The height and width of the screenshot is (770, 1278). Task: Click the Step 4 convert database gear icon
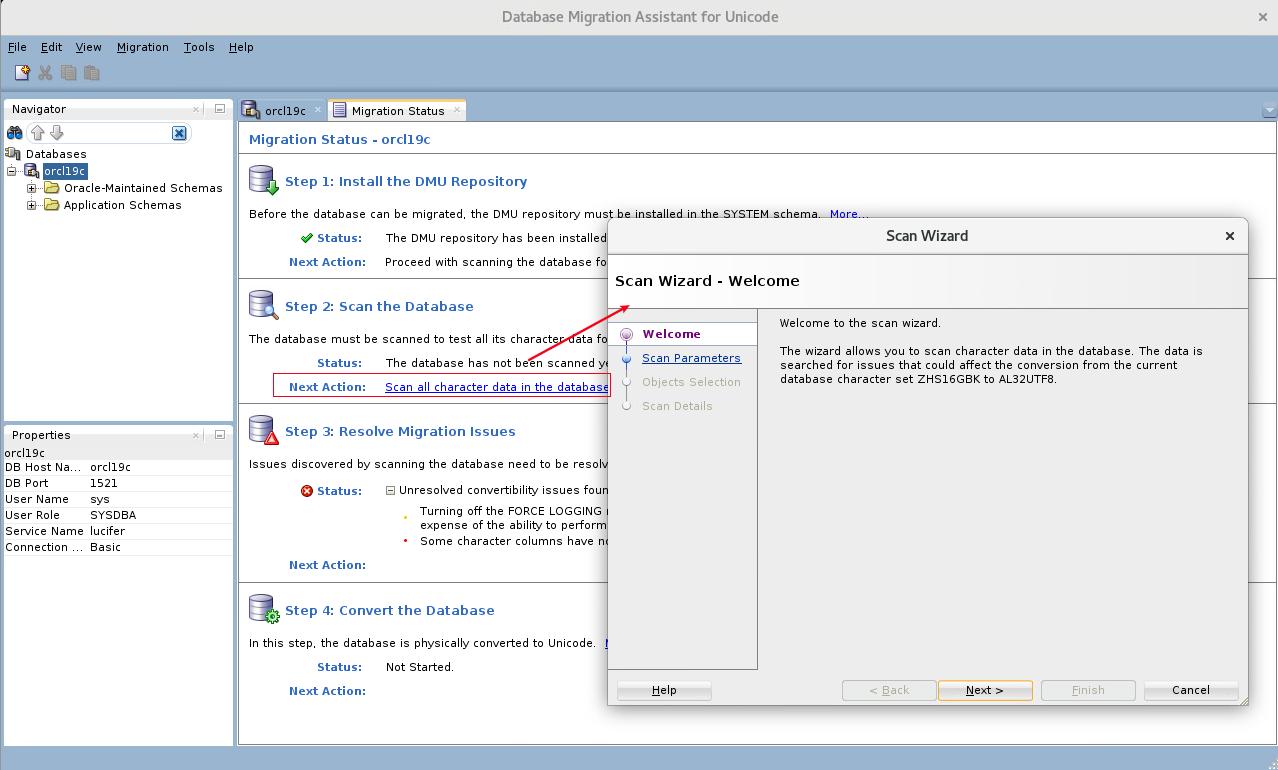coord(264,609)
